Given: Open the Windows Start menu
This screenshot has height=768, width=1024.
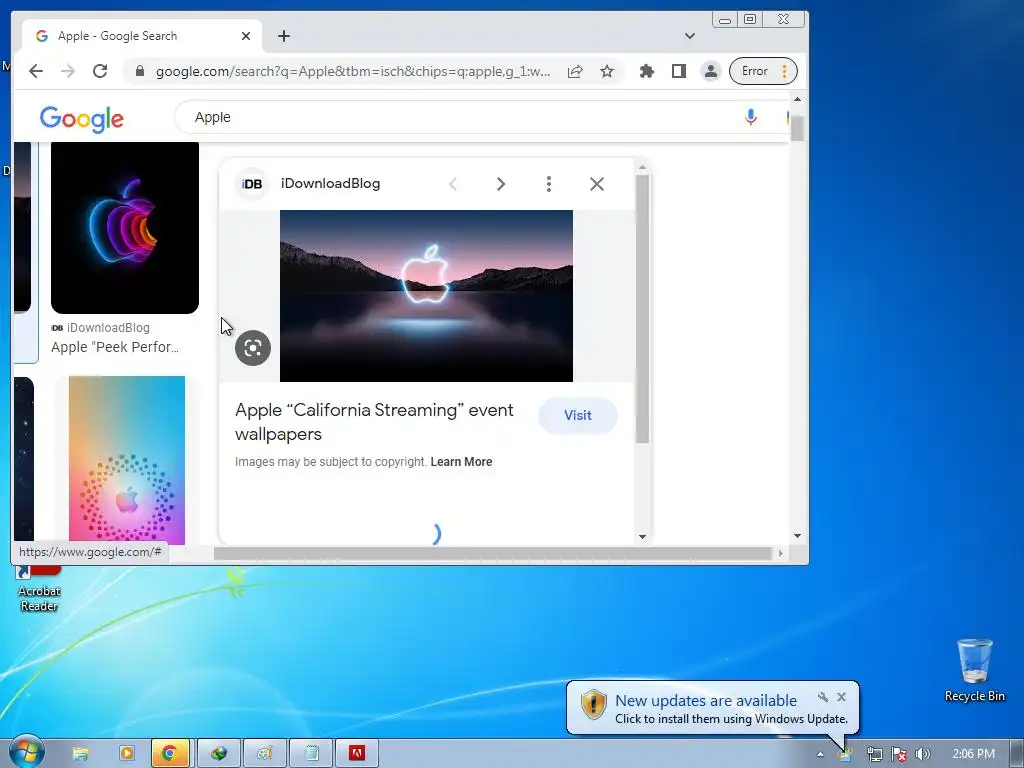Looking at the screenshot, I should pyautogui.click(x=26, y=753).
